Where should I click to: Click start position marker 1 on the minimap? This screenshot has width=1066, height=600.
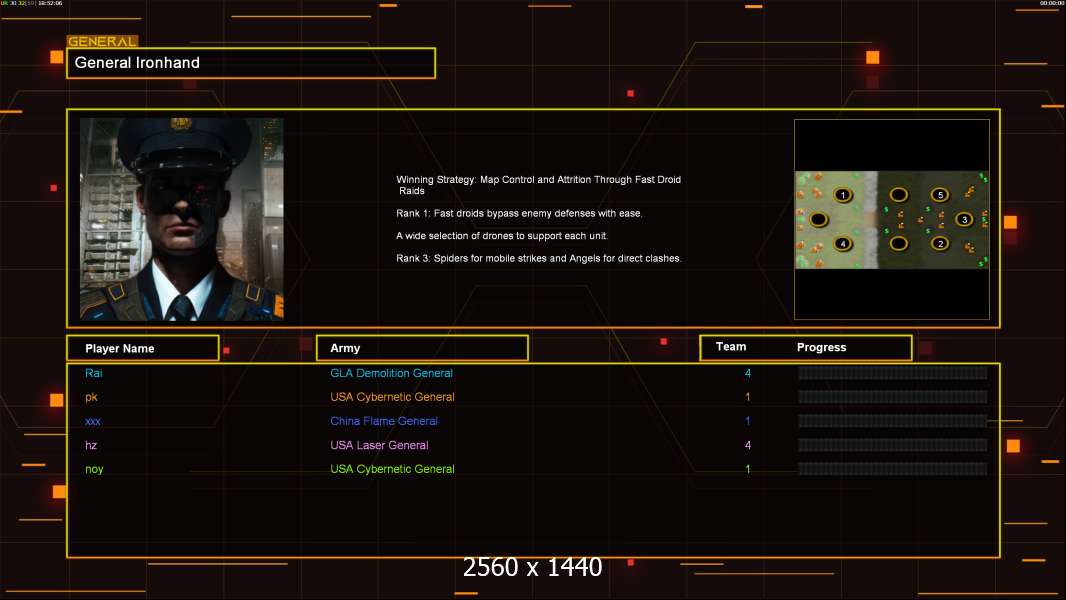[x=843, y=195]
